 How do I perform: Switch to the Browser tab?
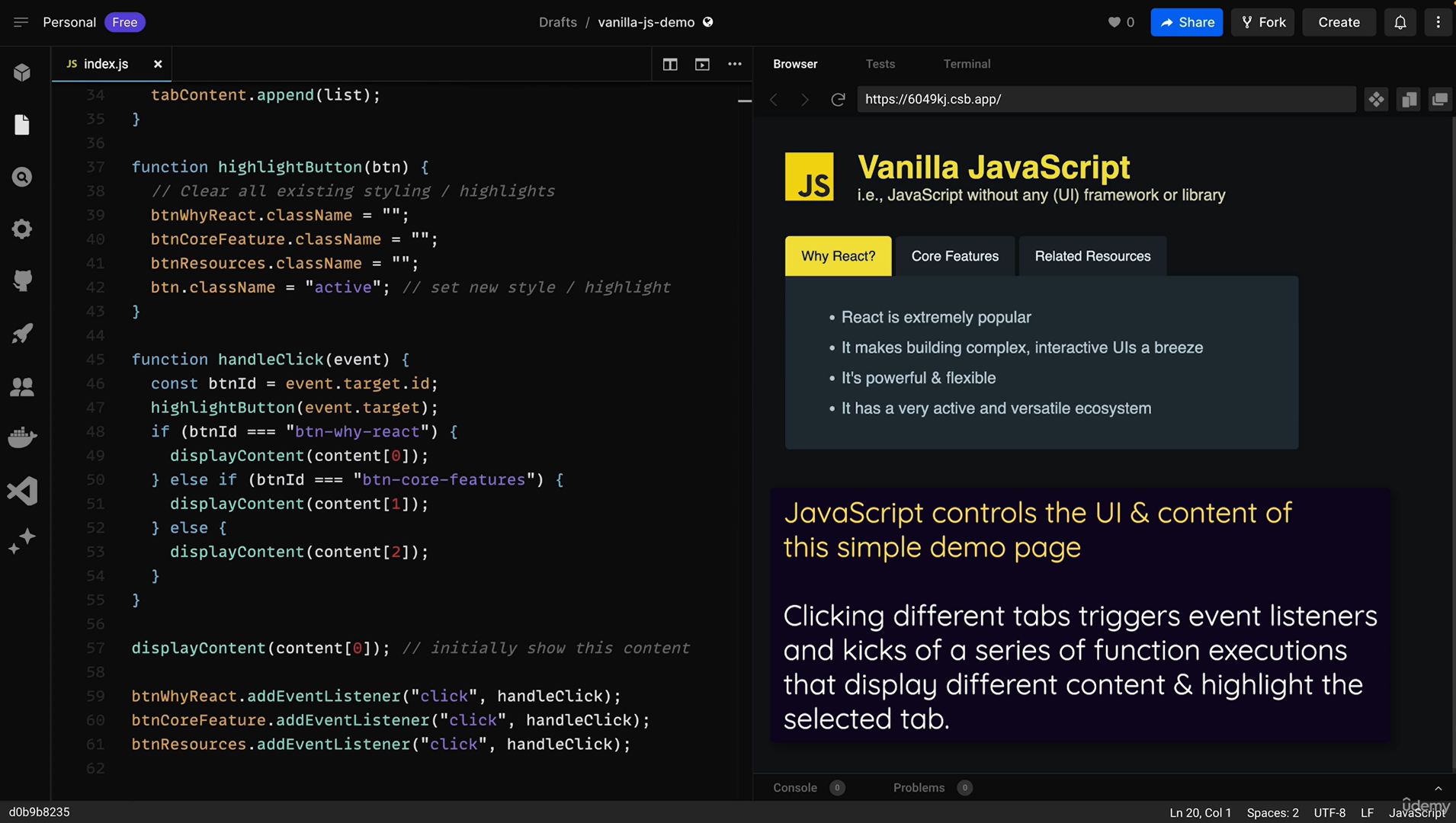click(x=795, y=64)
